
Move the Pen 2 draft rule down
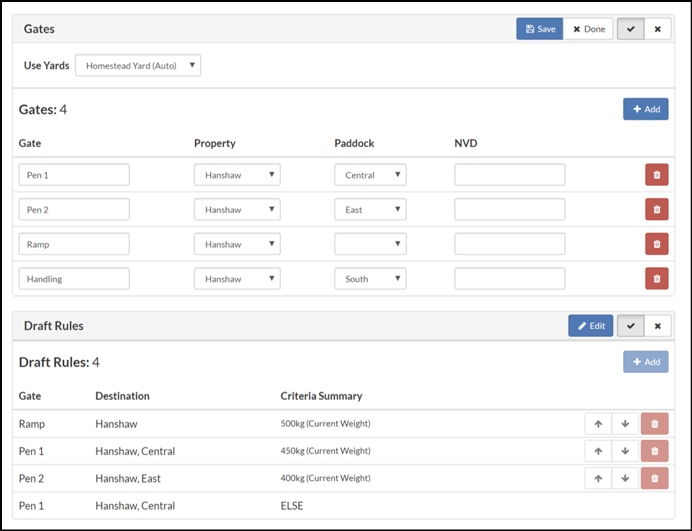pos(625,479)
